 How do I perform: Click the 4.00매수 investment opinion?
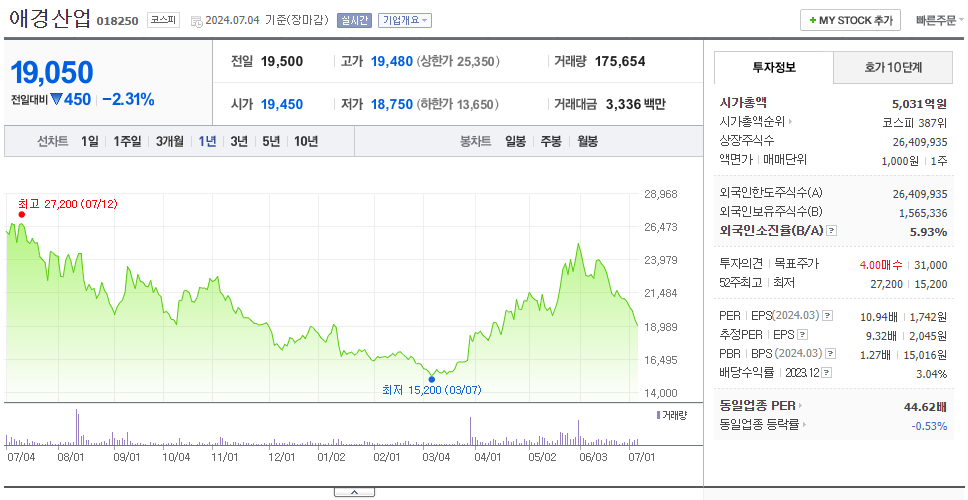coord(880,265)
